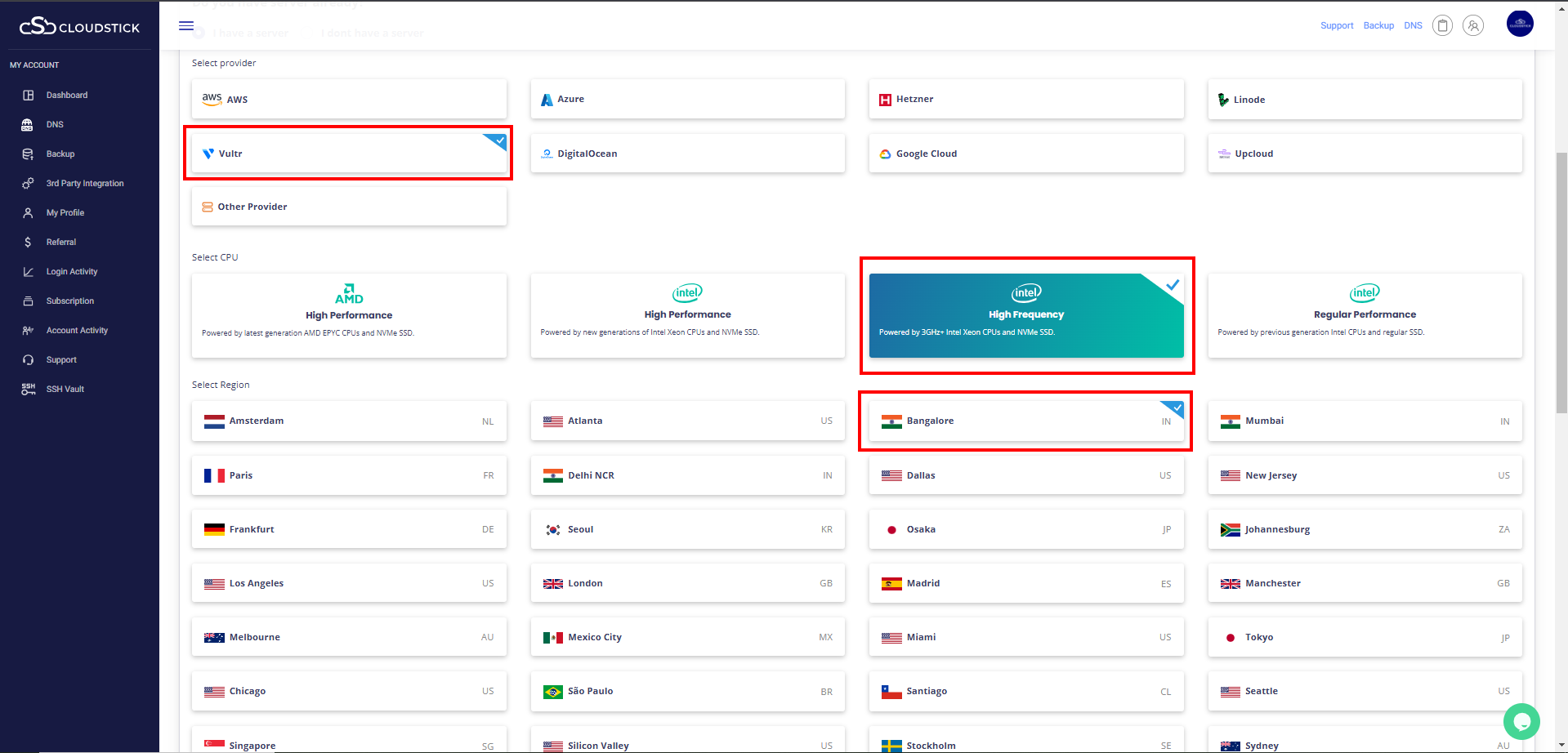This screenshot has height=753, width=1568.
Task: Open Login Activity in the sidebar
Action: point(72,272)
